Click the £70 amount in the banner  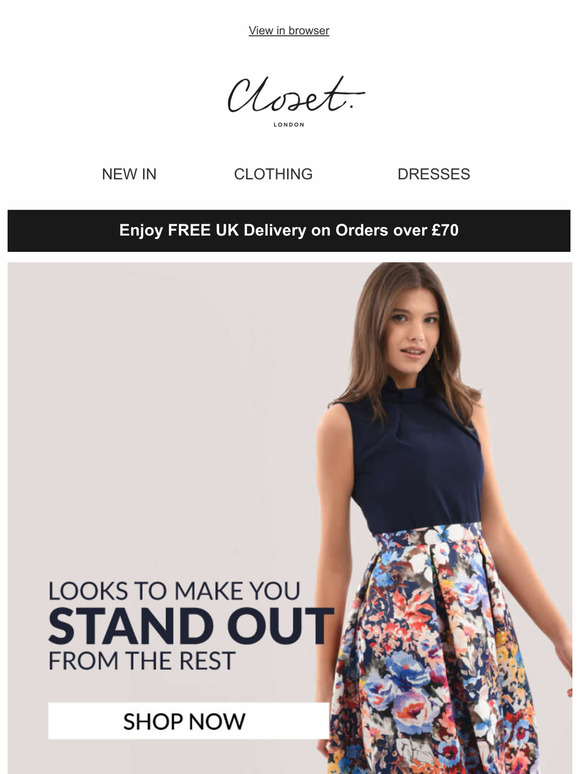[x=445, y=231]
